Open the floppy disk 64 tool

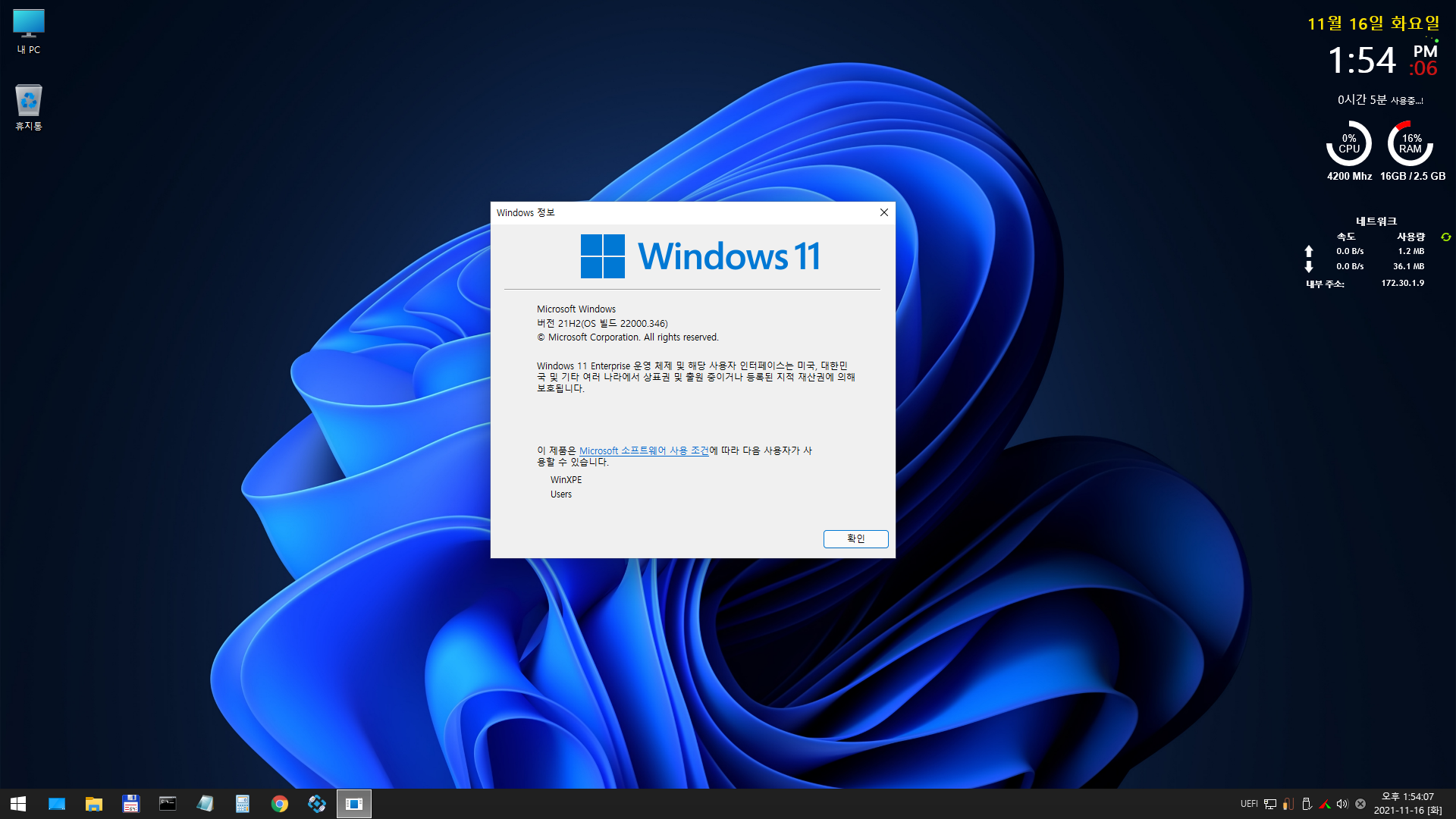[x=131, y=804]
